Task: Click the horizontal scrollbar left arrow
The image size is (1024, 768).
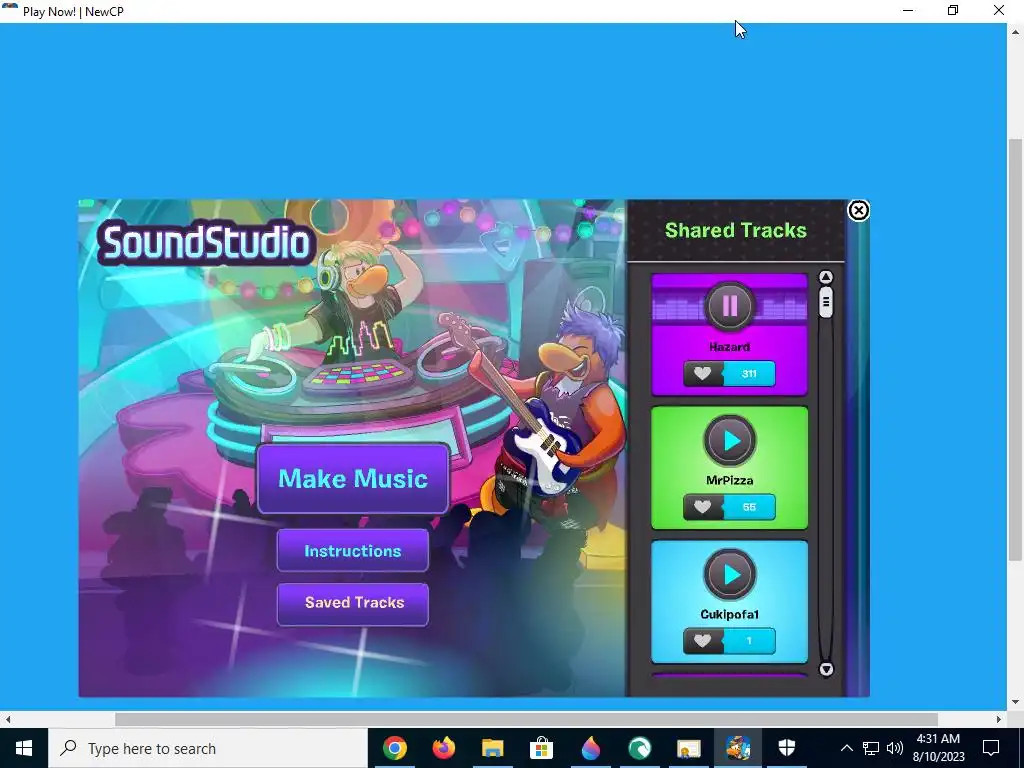Action: pos(7,719)
